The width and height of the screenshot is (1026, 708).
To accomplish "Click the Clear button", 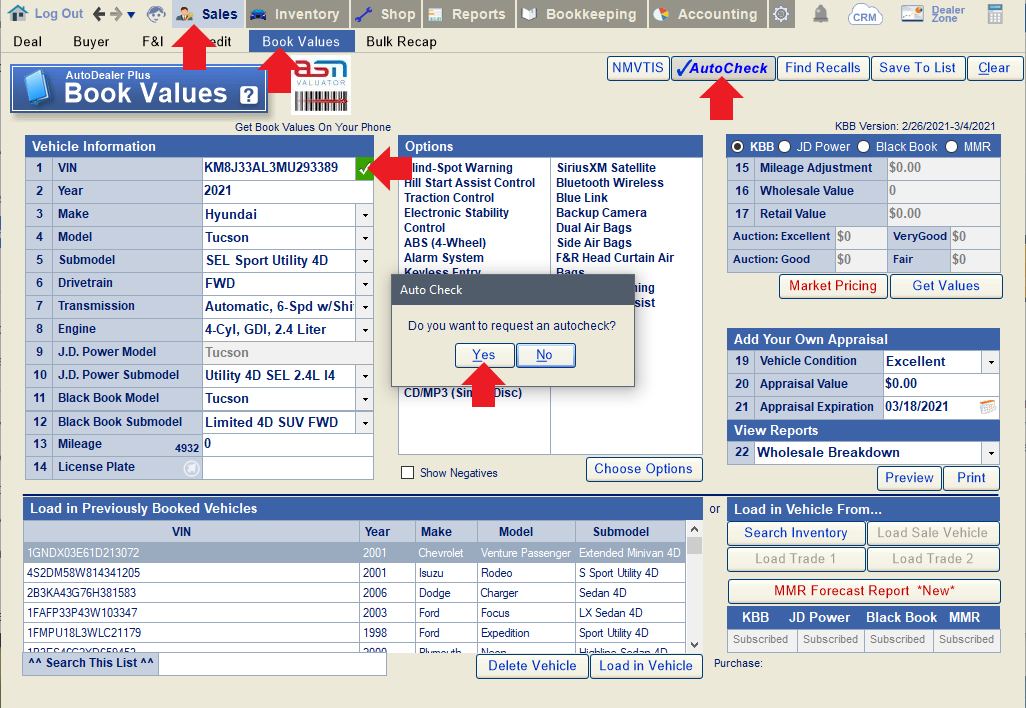I will click(x=993, y=67).
